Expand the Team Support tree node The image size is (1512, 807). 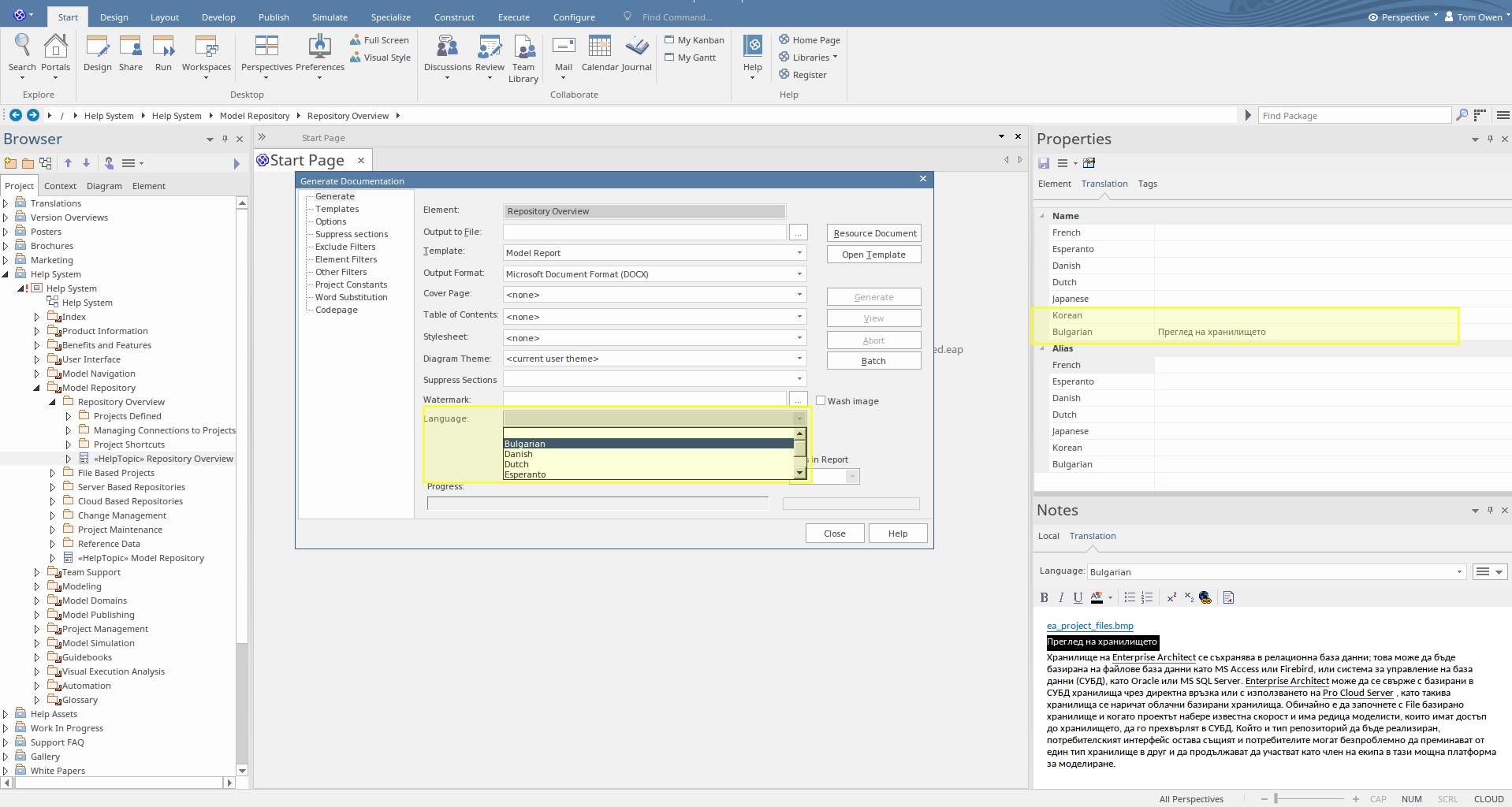37,572
